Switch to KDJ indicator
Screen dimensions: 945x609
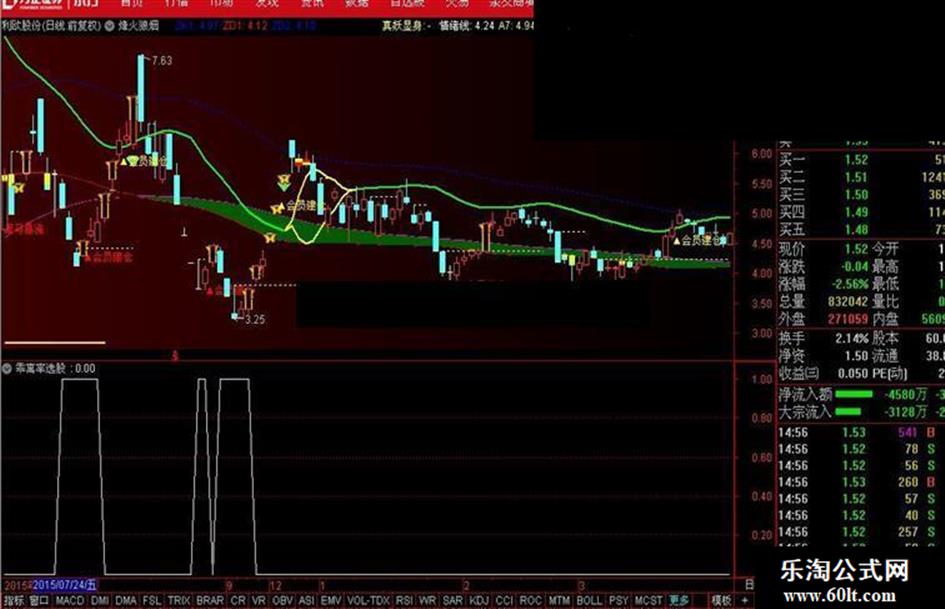[479, 601]
